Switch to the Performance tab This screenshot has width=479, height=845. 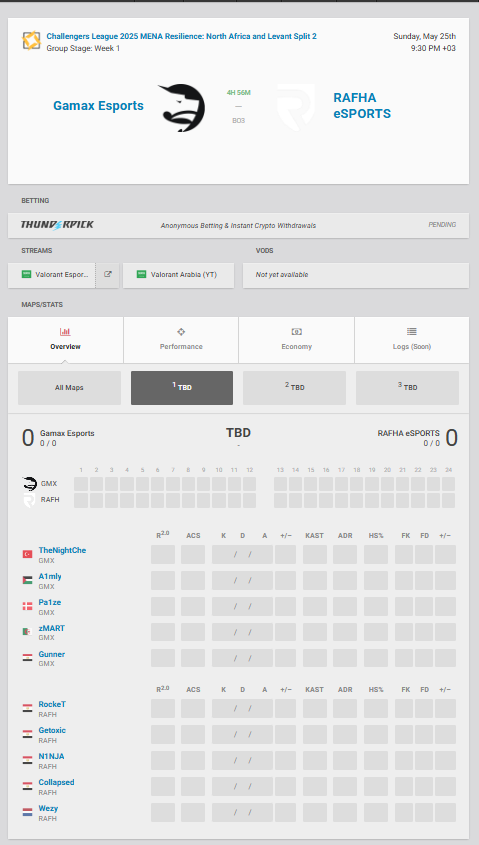pyautogui.click(x=181, y=340)
